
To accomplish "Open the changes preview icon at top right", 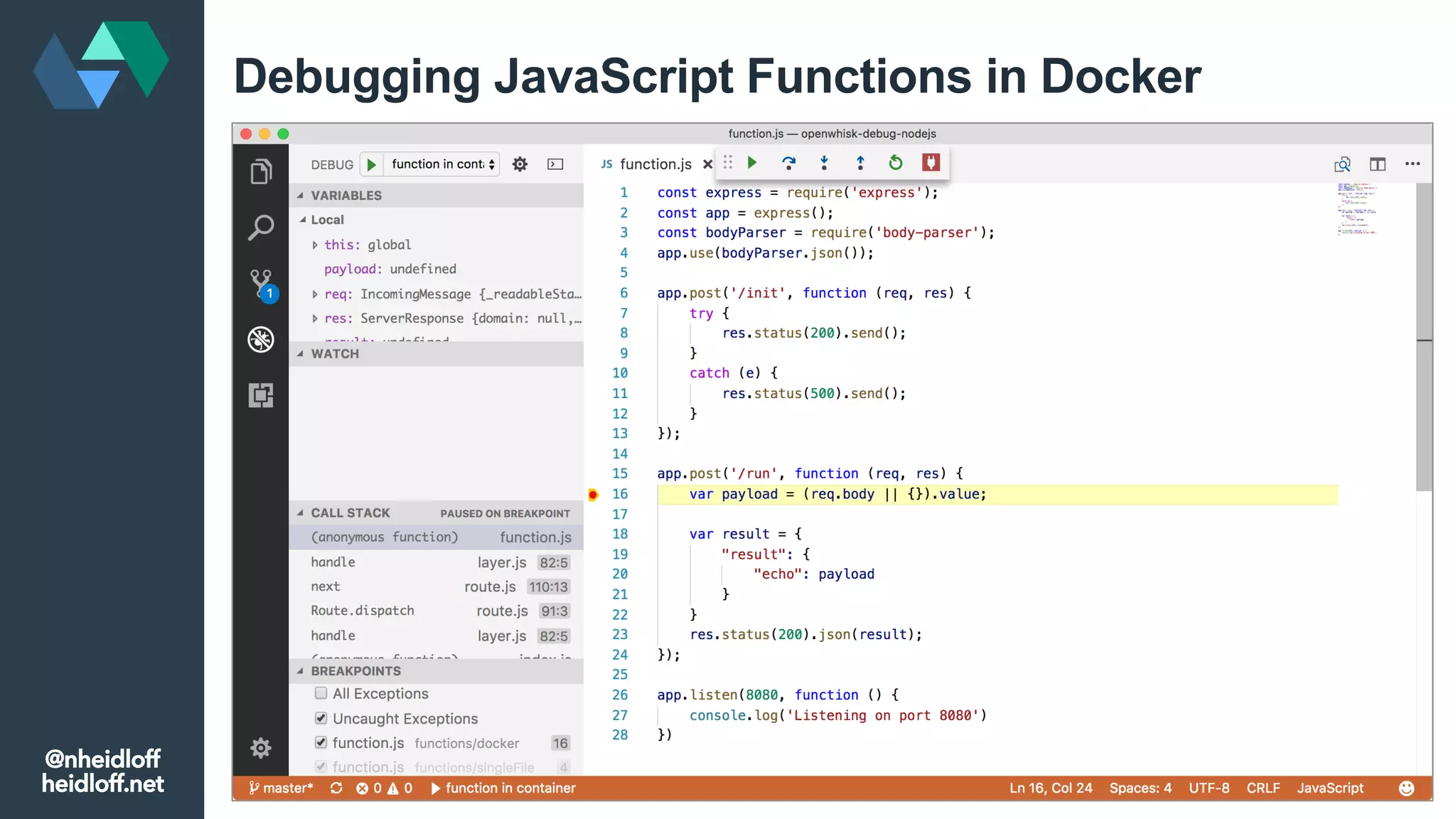I will tap(1342, 164).
